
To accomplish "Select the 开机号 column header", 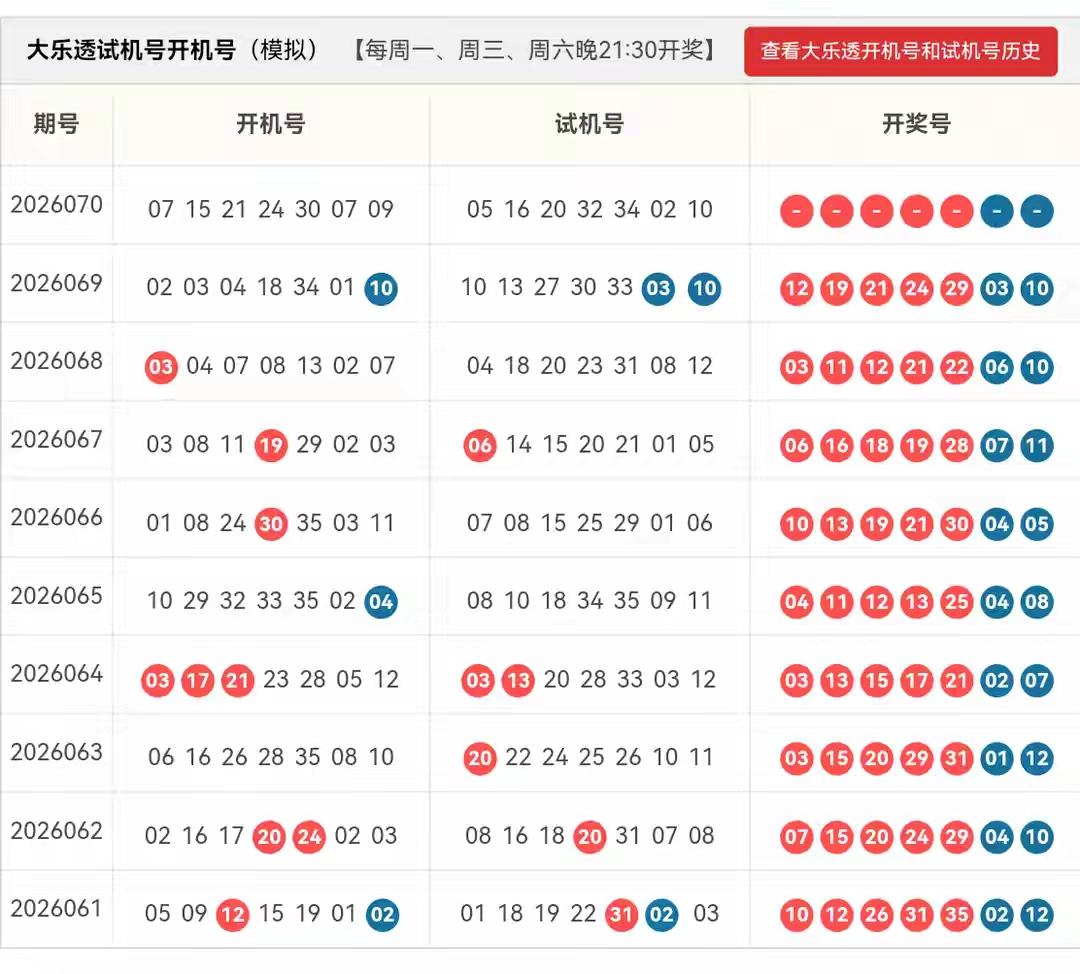I will point(271,124).
